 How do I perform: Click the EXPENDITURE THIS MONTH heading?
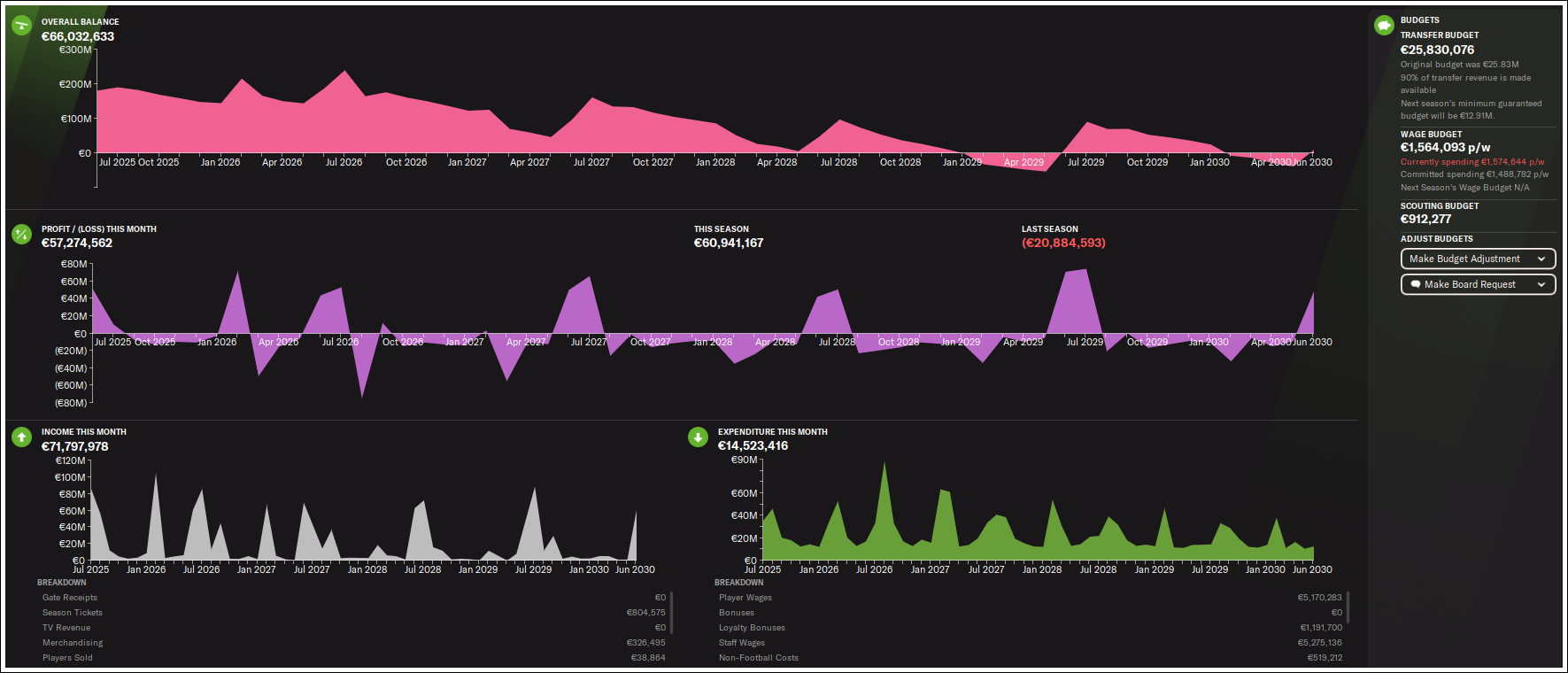coord(773,432)
